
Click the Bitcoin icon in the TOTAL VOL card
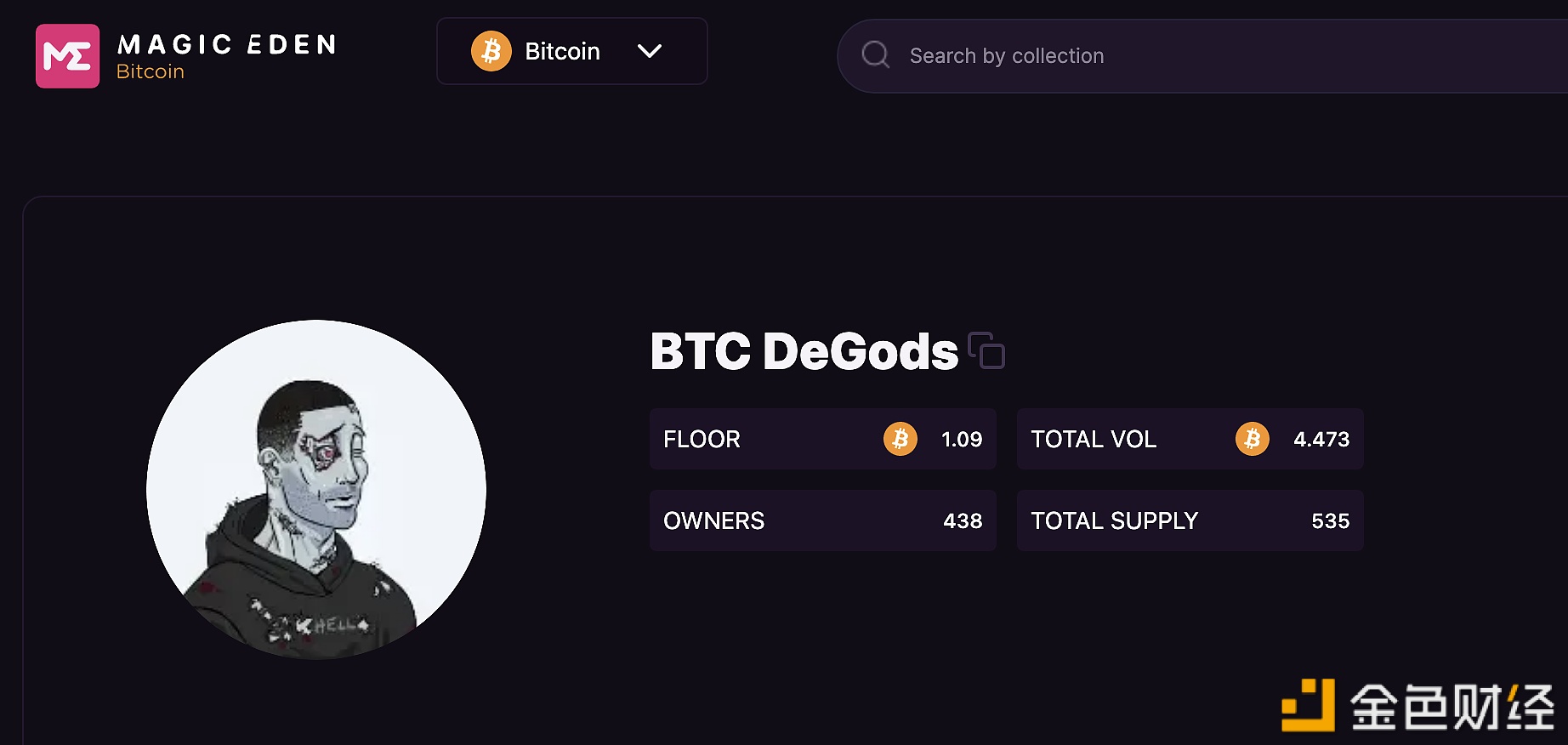point(1251,439)
